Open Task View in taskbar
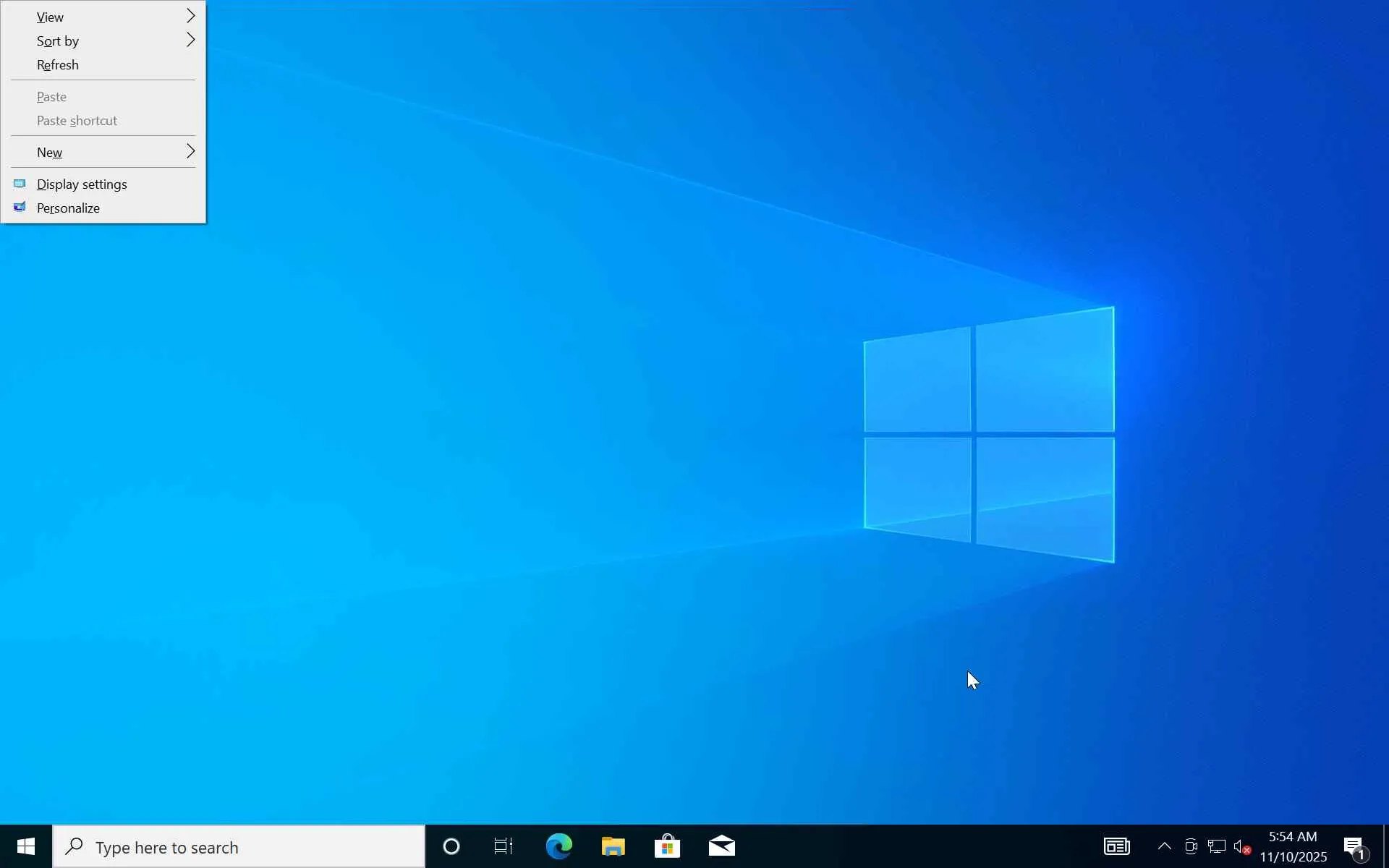1389x868 pixels. [x=504, y=846]
